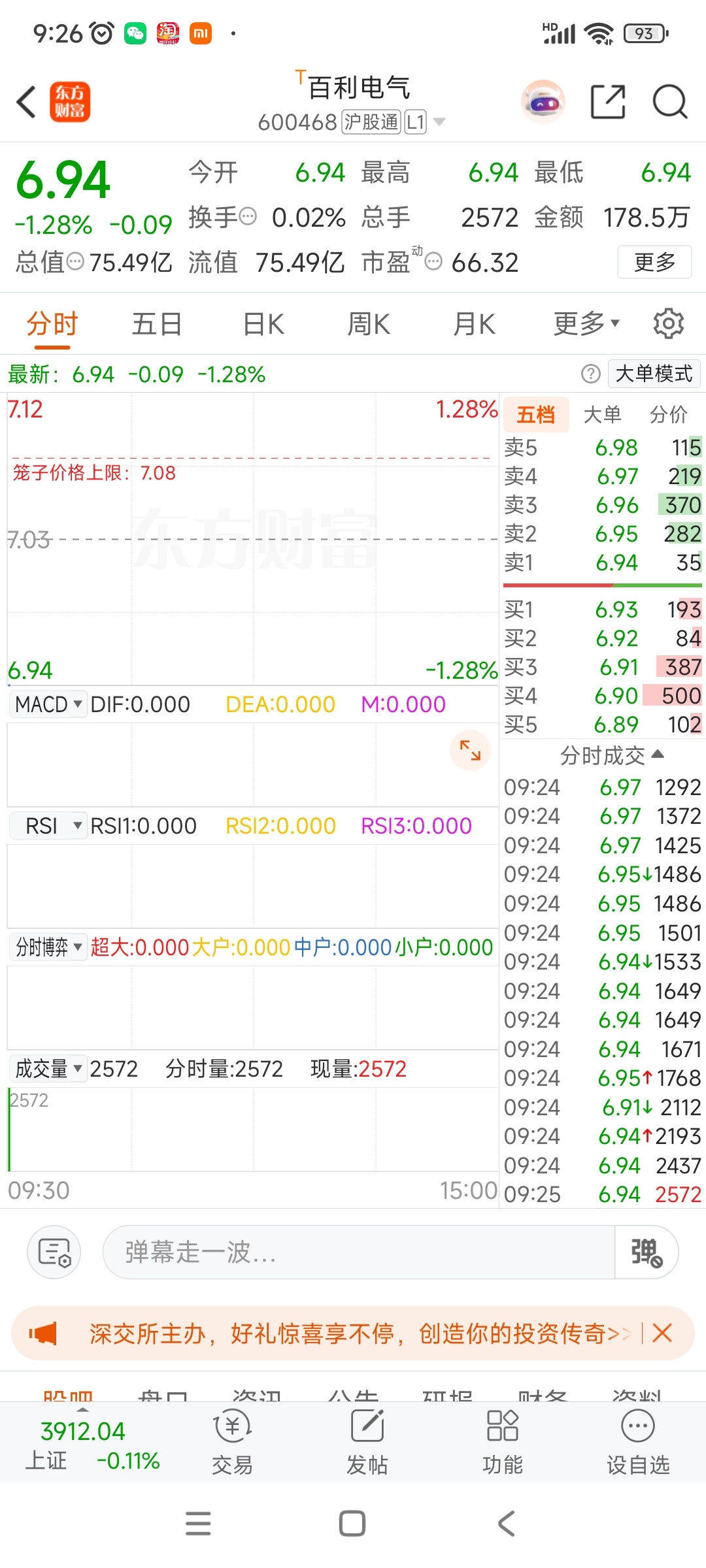Tap the L1 level tag

[x=416, y=122]
